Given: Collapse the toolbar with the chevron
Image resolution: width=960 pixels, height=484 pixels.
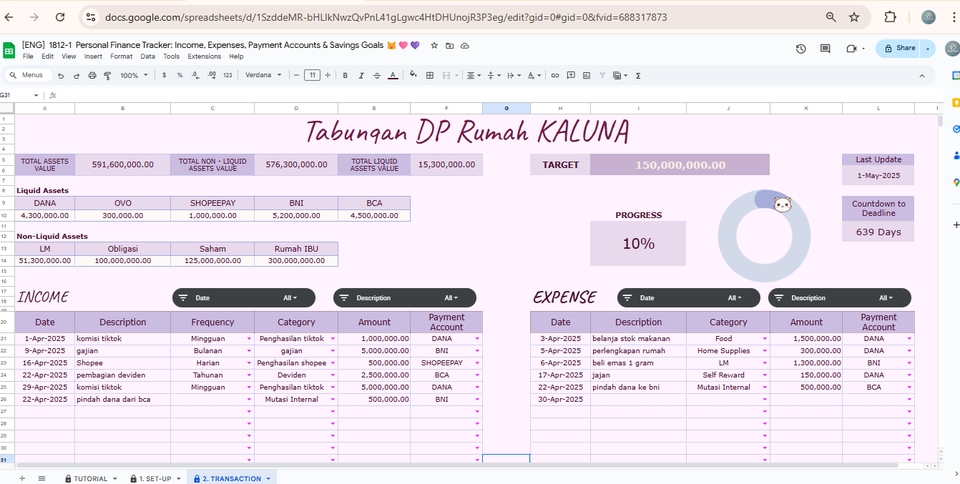Looking at the screenshot, I should 922,75.
